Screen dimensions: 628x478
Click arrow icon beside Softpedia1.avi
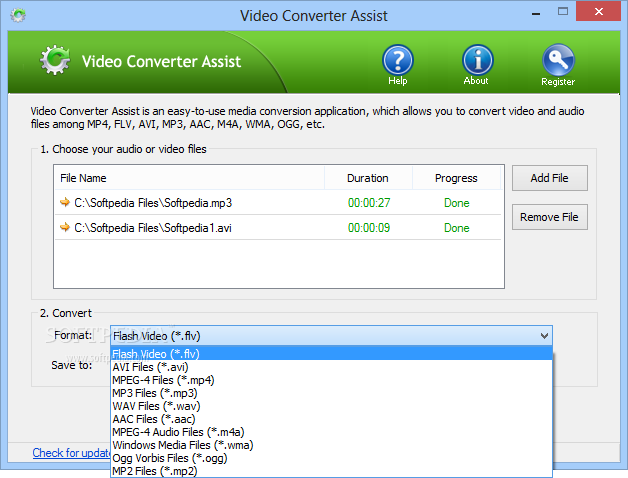tap(64, 228)
